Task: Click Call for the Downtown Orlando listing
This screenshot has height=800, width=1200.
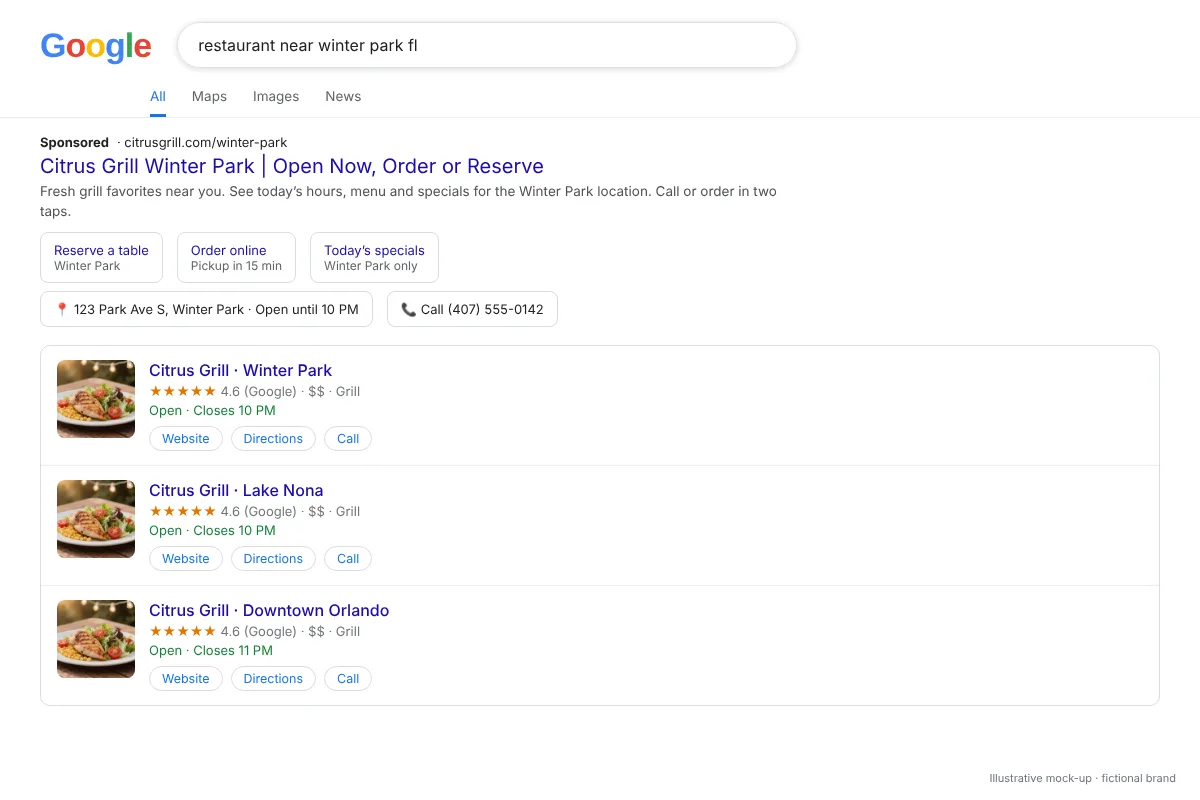Action: (x=348, y=678)
